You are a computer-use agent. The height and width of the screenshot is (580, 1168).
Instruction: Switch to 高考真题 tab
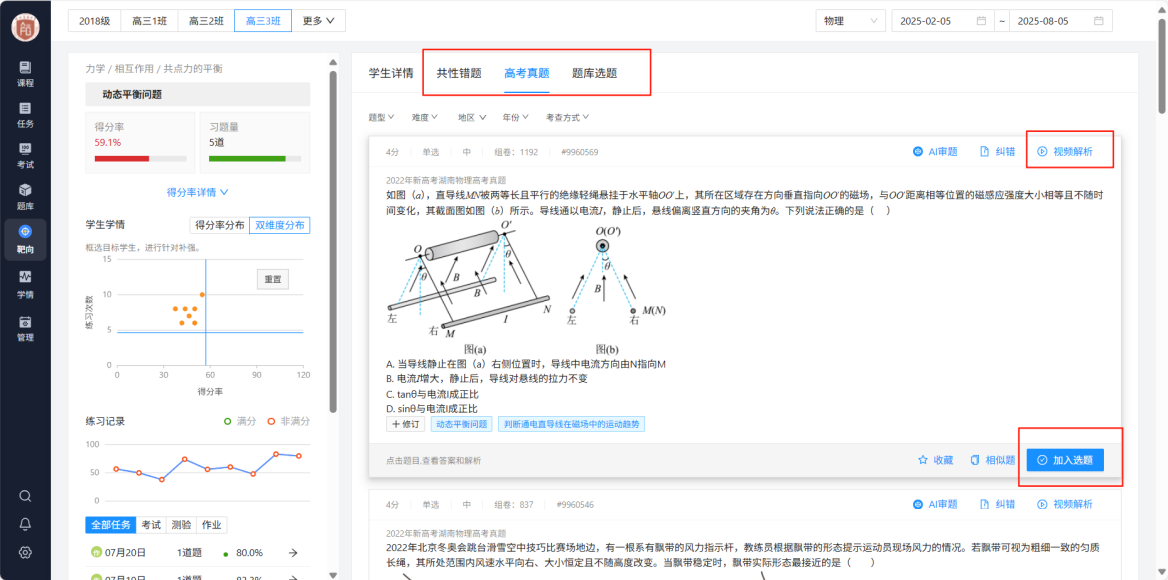[527, 73]
